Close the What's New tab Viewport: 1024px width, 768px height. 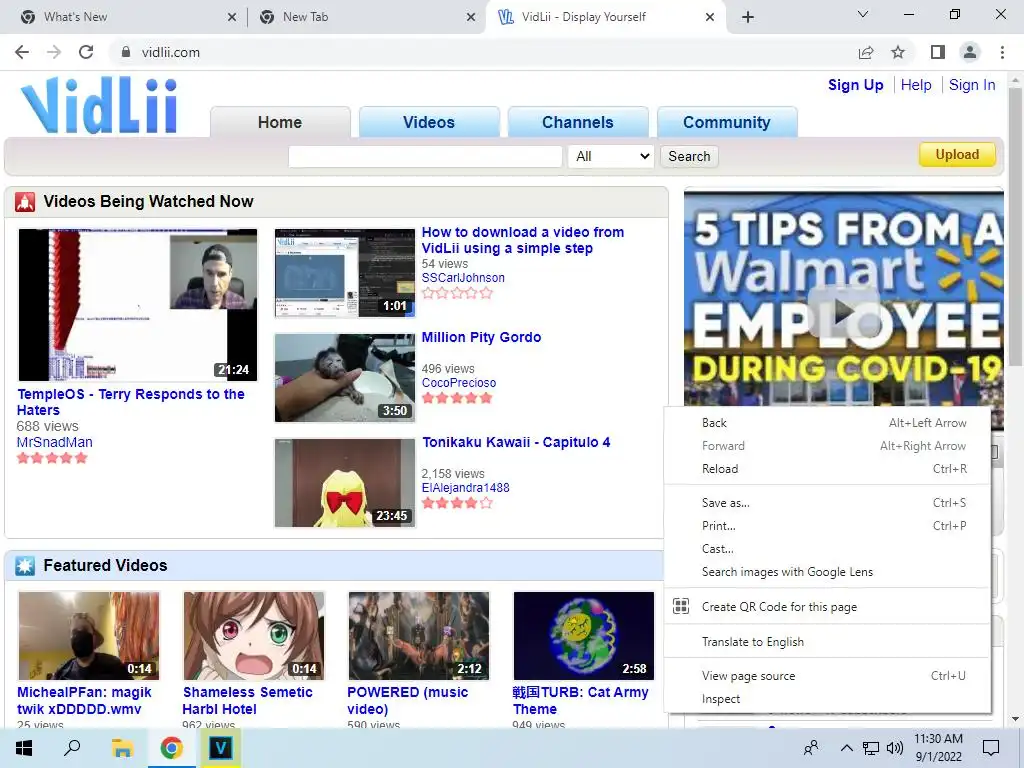[x=232, y=18]
